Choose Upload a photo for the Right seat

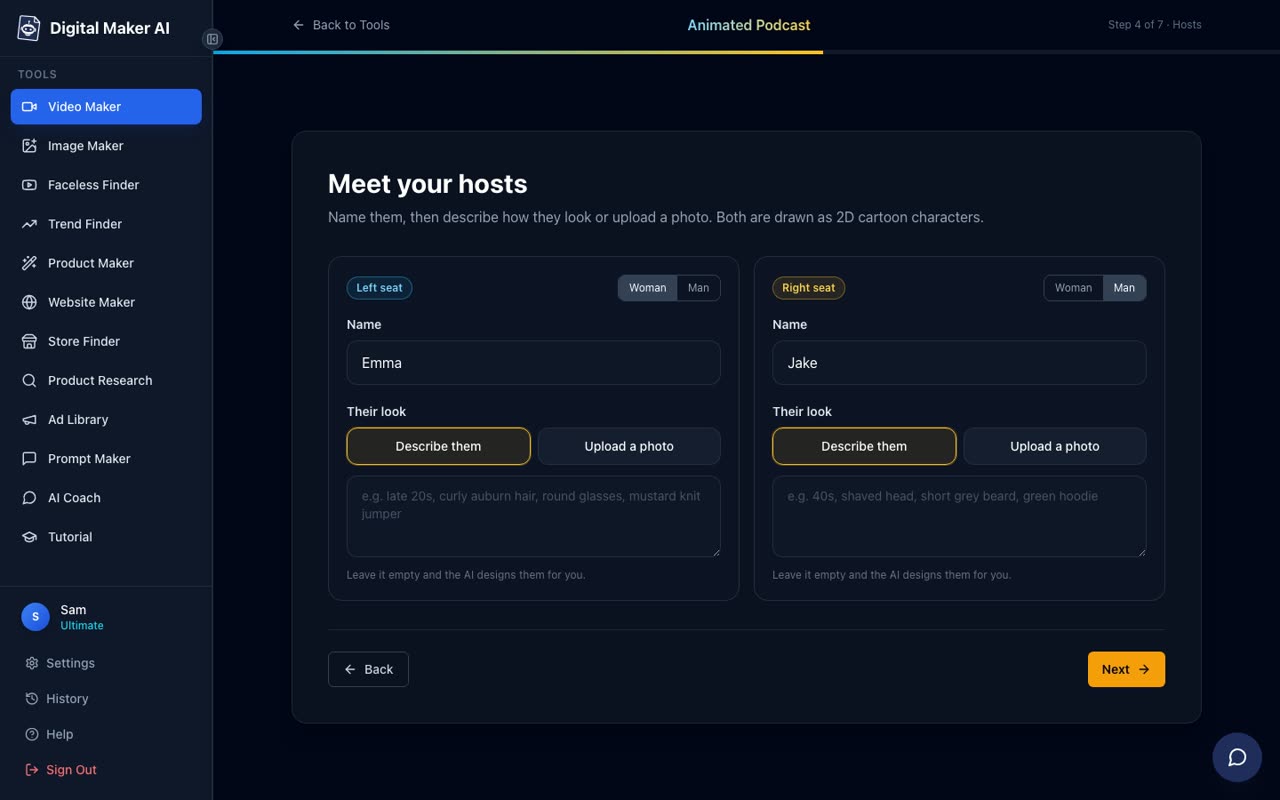coord(1055,446)
